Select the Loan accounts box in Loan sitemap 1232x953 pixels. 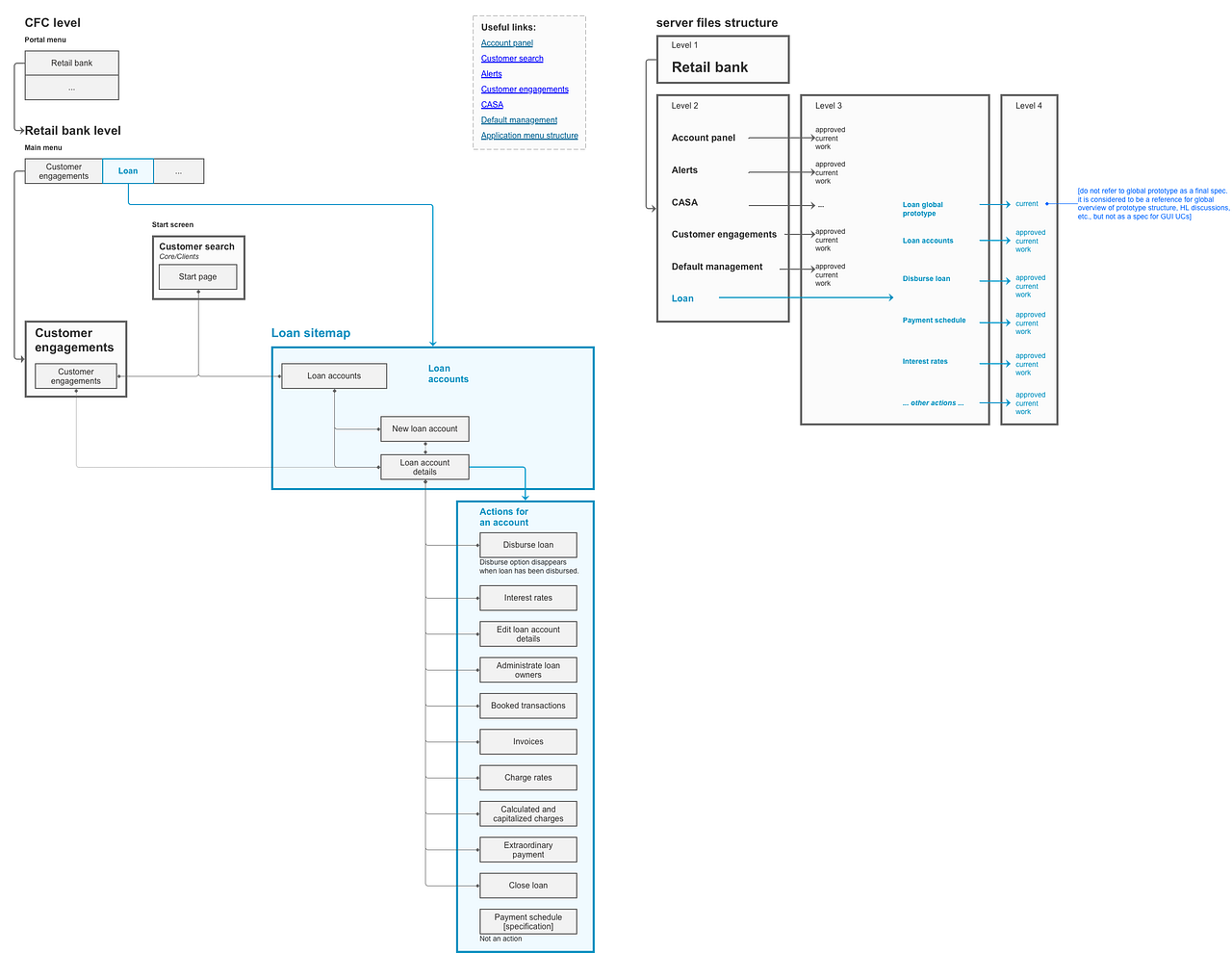click(333, 375)
